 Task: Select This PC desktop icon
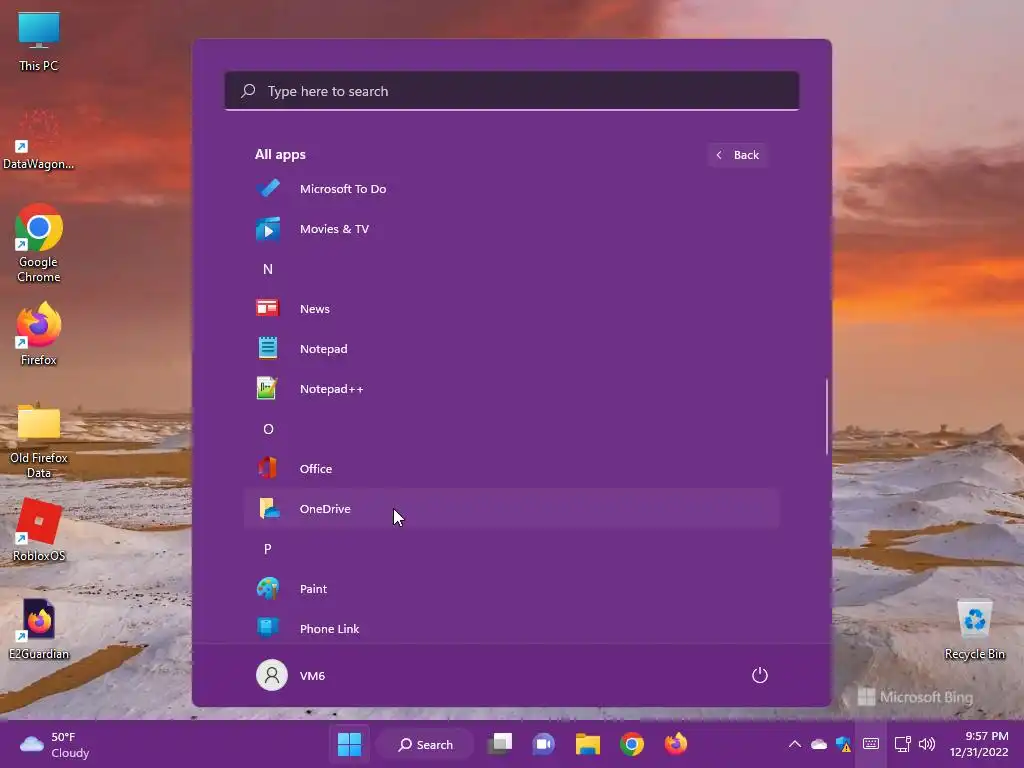point(39,42)
